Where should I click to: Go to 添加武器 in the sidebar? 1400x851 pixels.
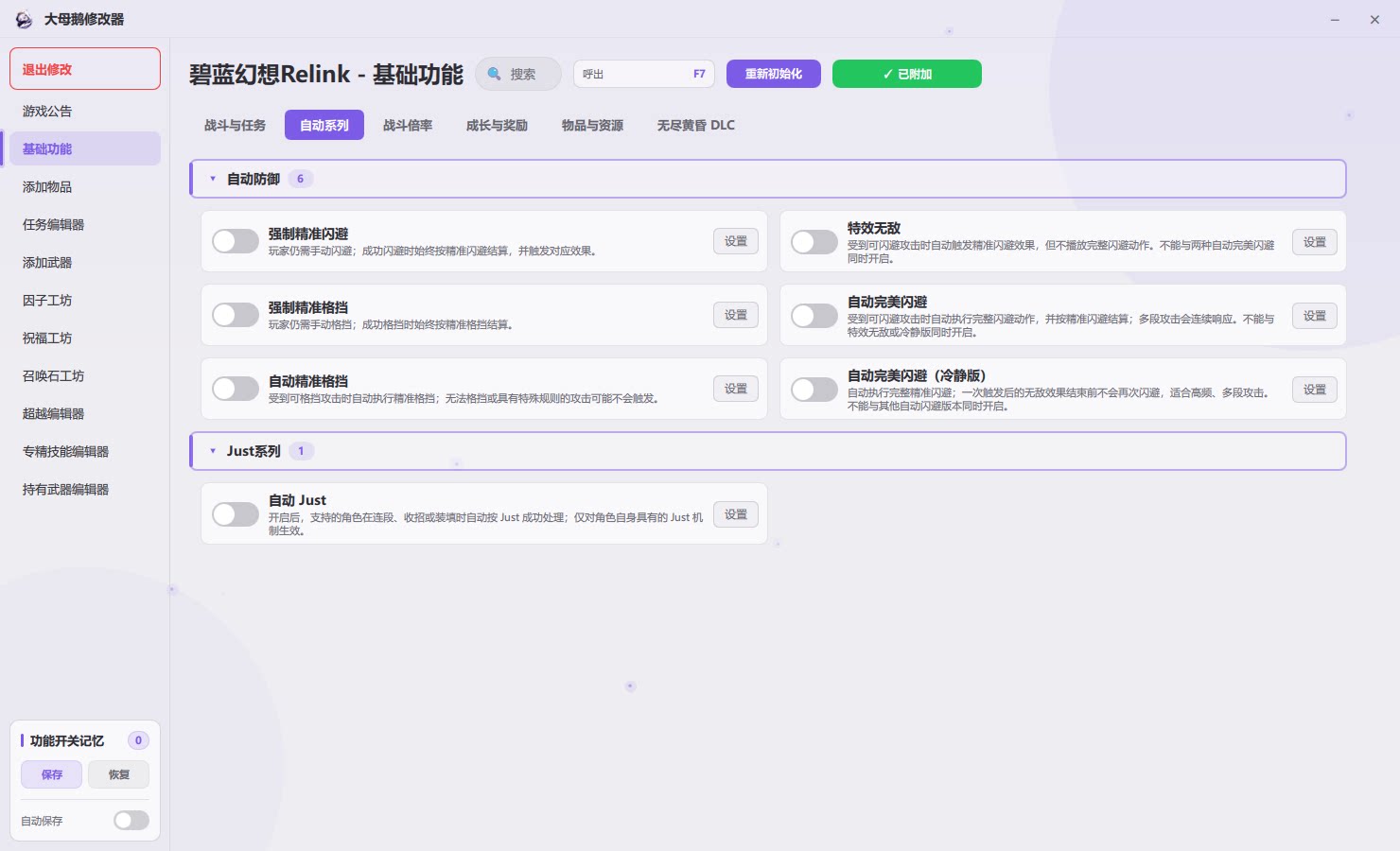(x=85, y=262)
